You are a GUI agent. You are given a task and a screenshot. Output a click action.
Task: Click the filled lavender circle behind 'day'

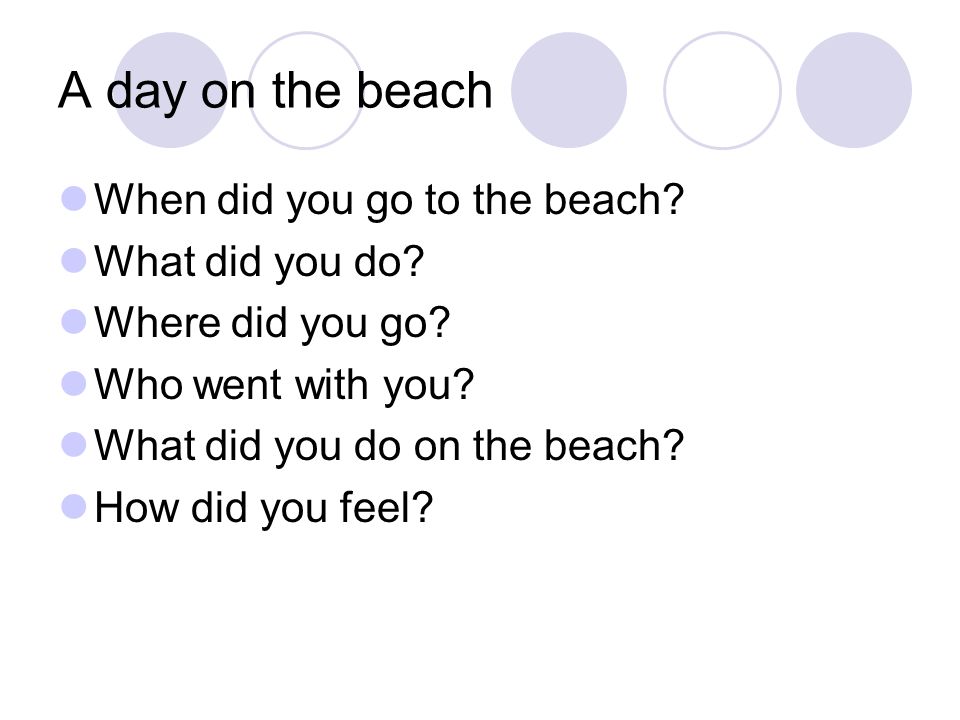171,90
